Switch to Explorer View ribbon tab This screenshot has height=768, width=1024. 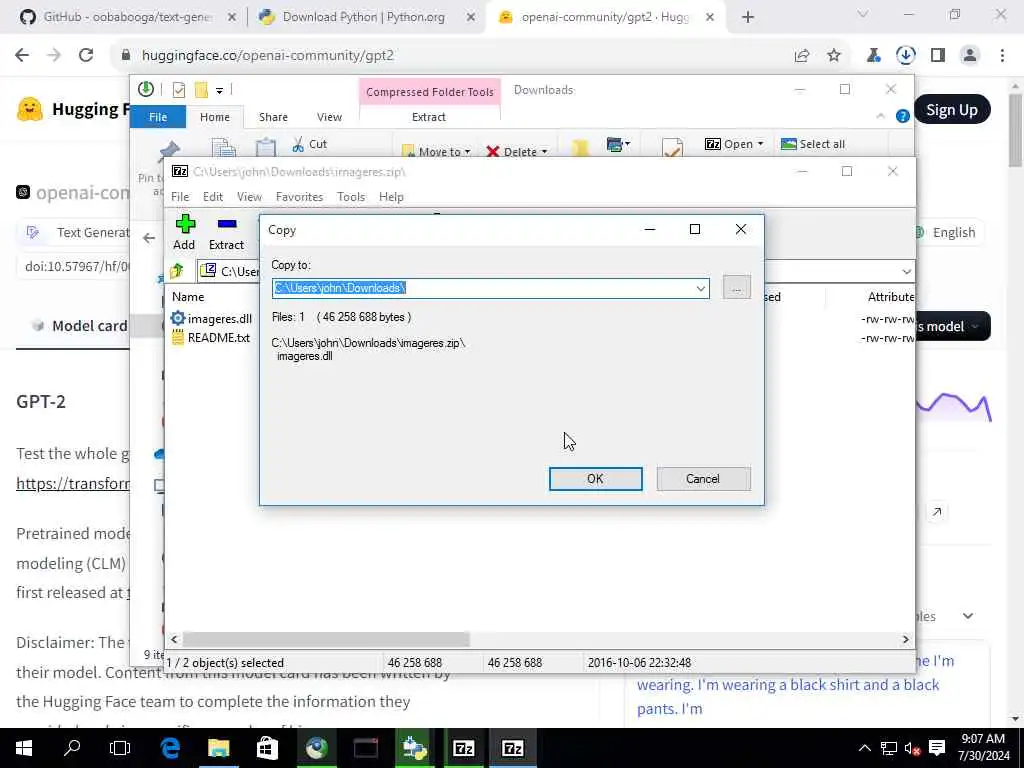(329, 117)
